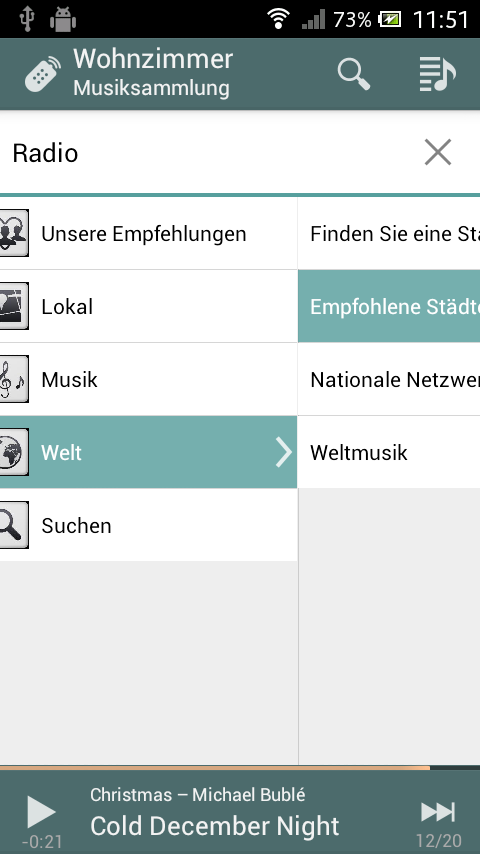Click the Welt globe icon
The width and height of the screenshot is (480, 854).
pyautogui.click(x=13, y=452)
